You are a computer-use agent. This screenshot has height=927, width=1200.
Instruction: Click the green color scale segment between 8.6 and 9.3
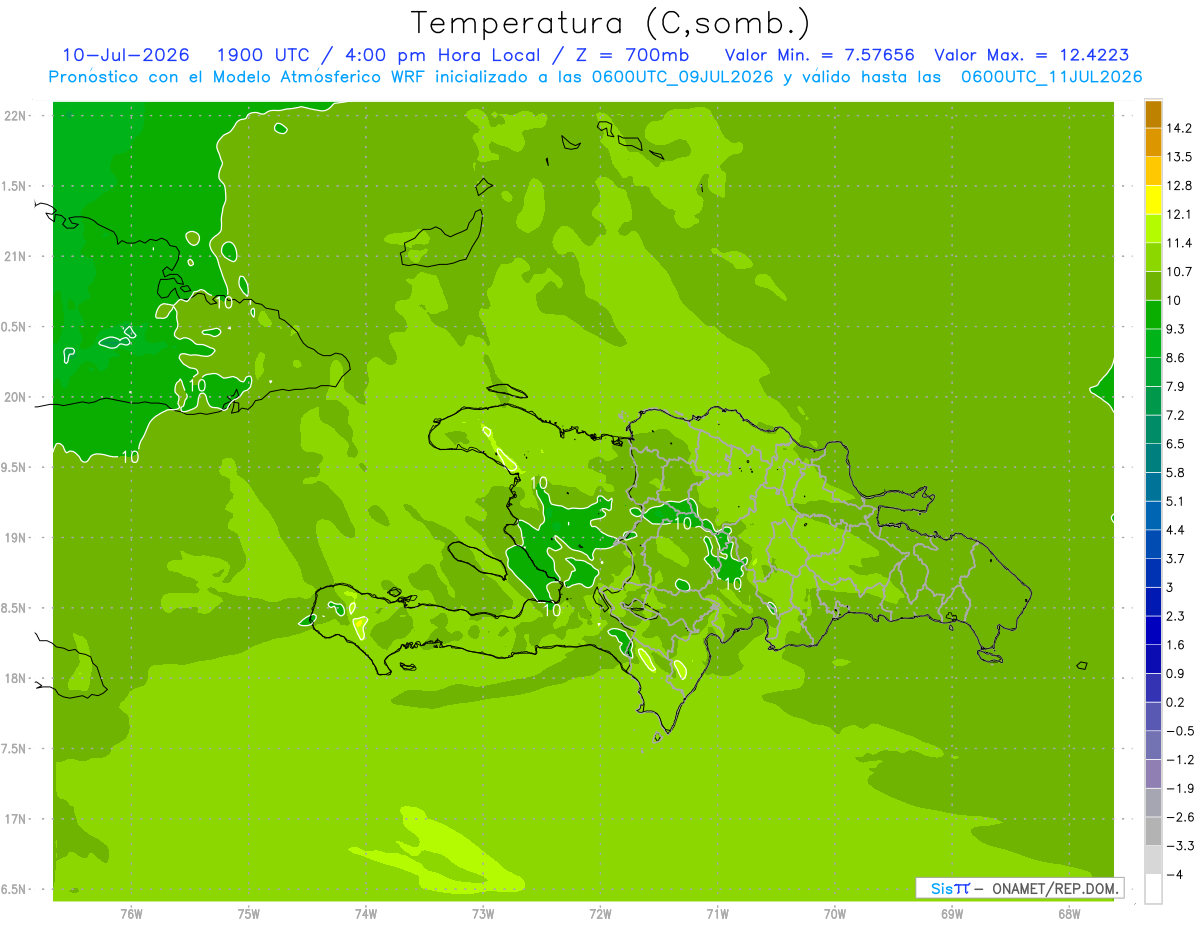tap(1153, 344)
